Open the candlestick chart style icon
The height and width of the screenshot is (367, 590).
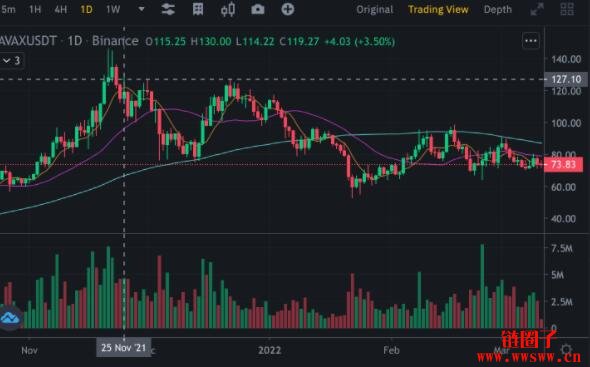pos(228,9)
